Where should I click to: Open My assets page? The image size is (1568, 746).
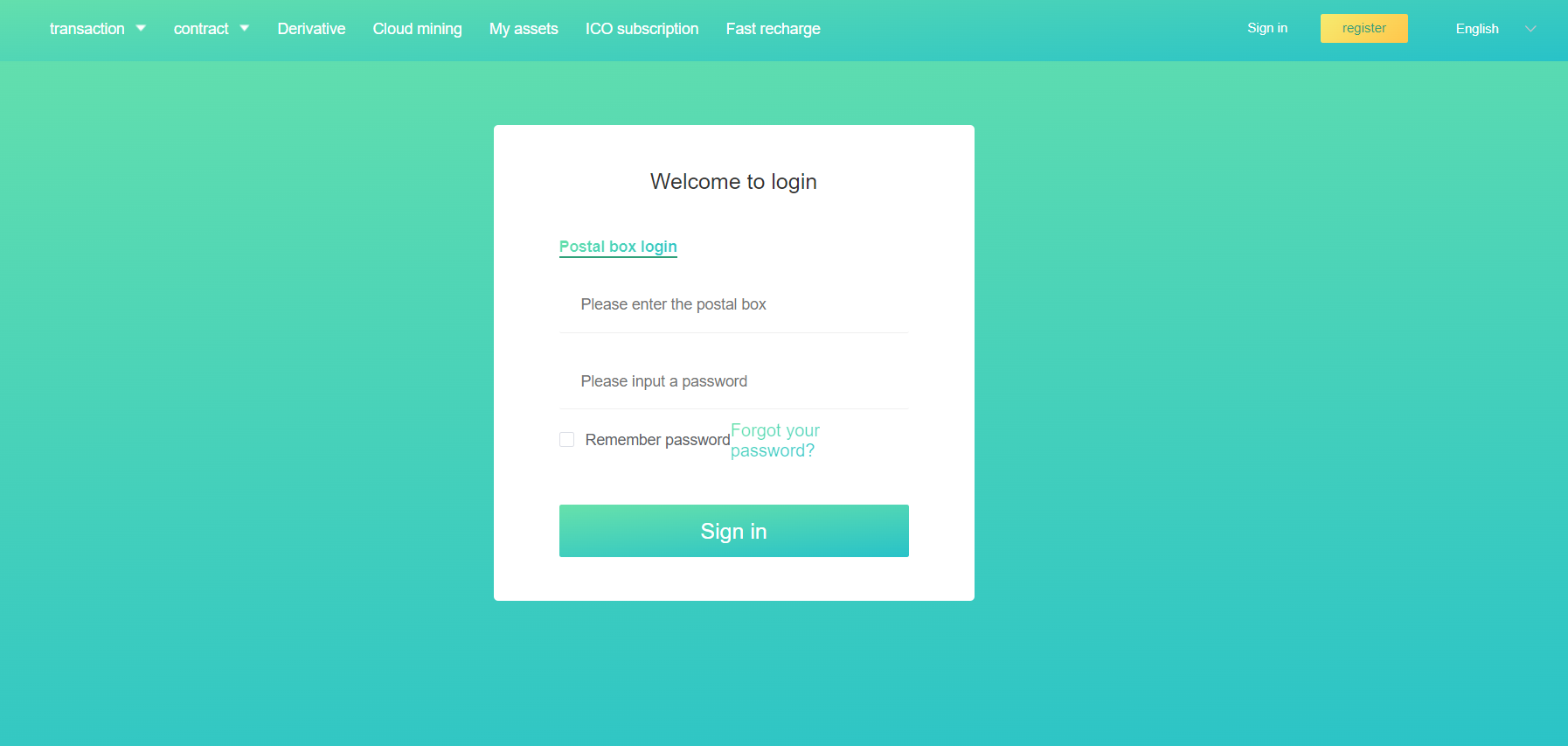click(x=524, y=29)
